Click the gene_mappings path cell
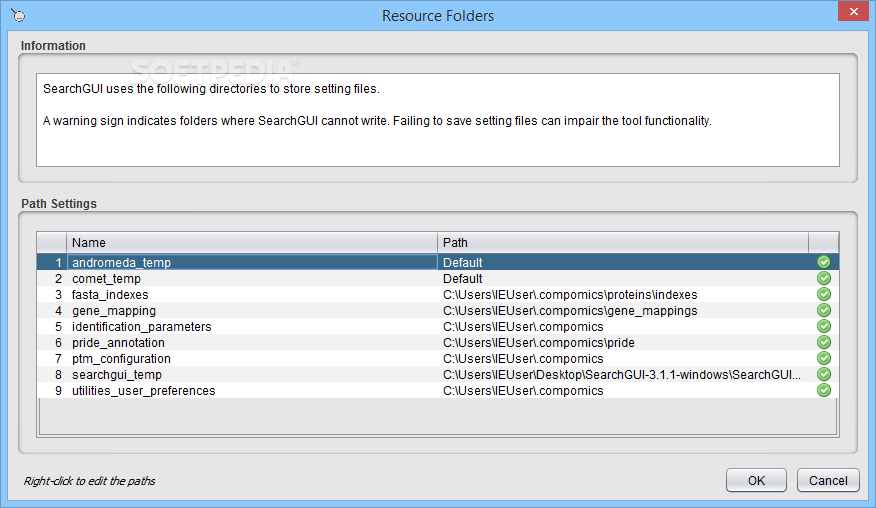Screen dimensions: 876x508 point(623,310)
